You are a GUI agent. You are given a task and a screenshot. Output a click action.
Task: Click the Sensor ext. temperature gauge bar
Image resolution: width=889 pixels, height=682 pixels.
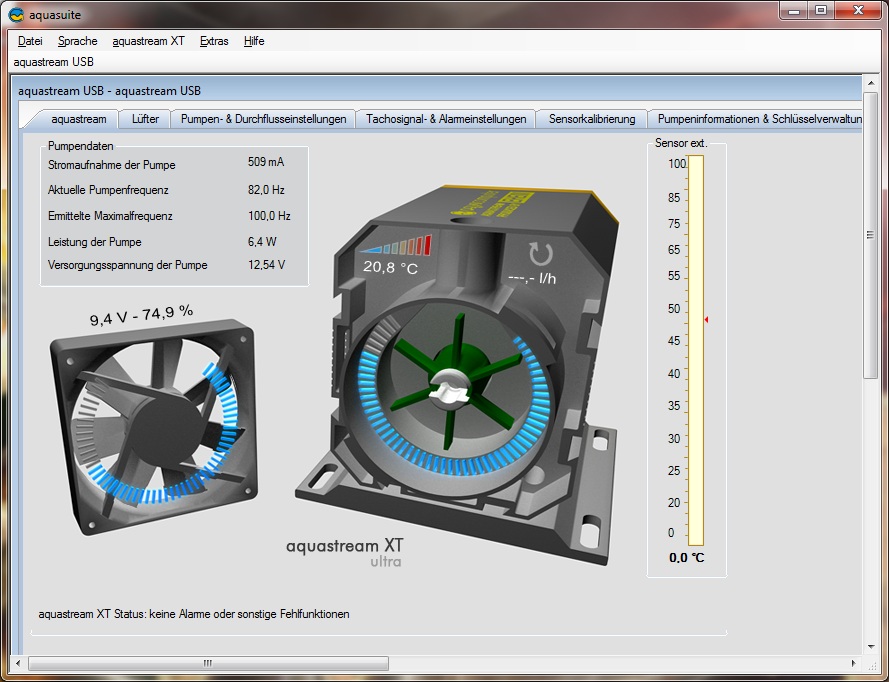point(696,351)
